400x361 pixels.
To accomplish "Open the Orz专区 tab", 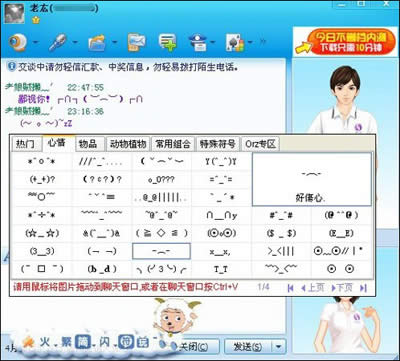I will click(260, 144).
